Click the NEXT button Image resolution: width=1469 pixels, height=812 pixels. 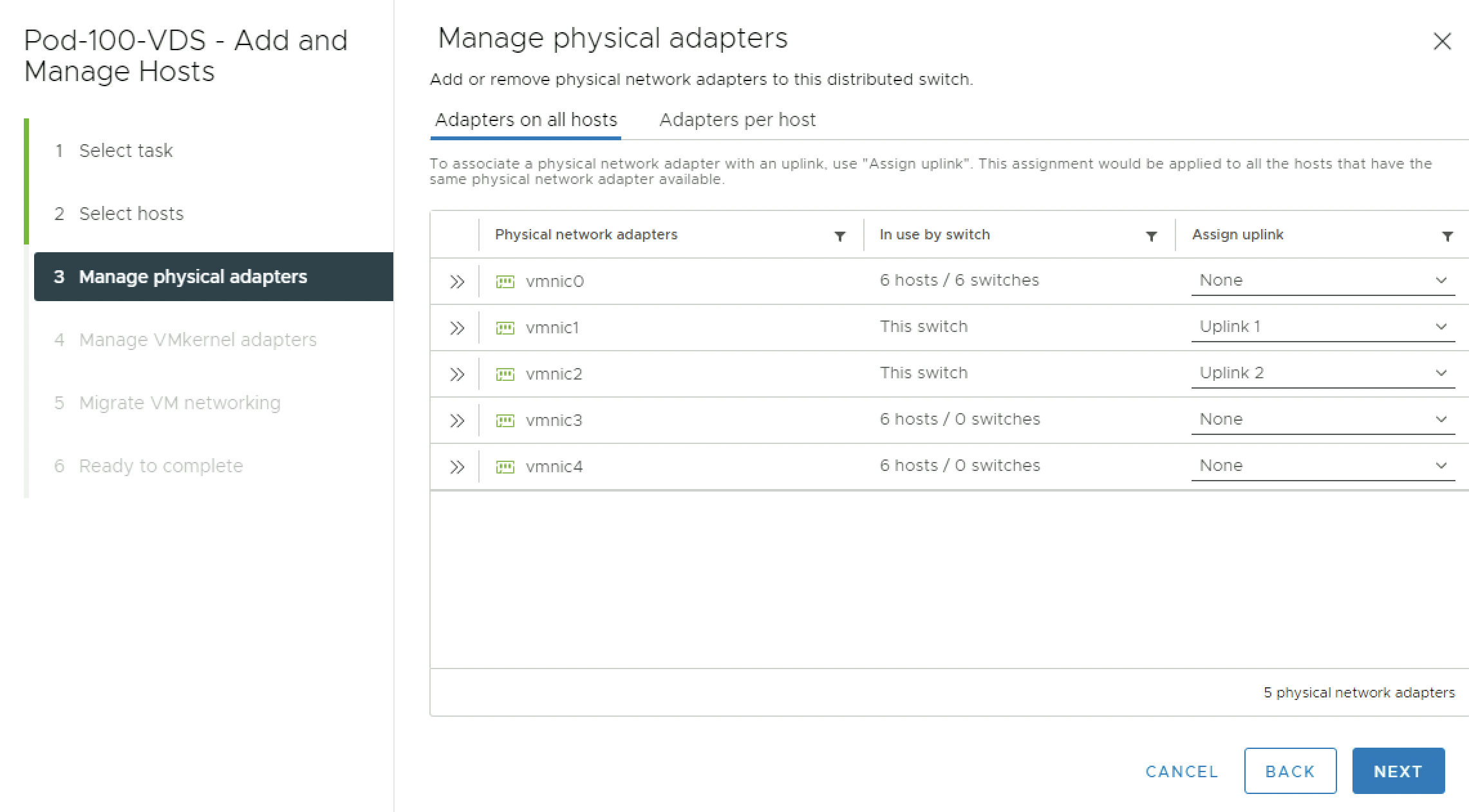pyautogui.click(x=1398, y=771)
